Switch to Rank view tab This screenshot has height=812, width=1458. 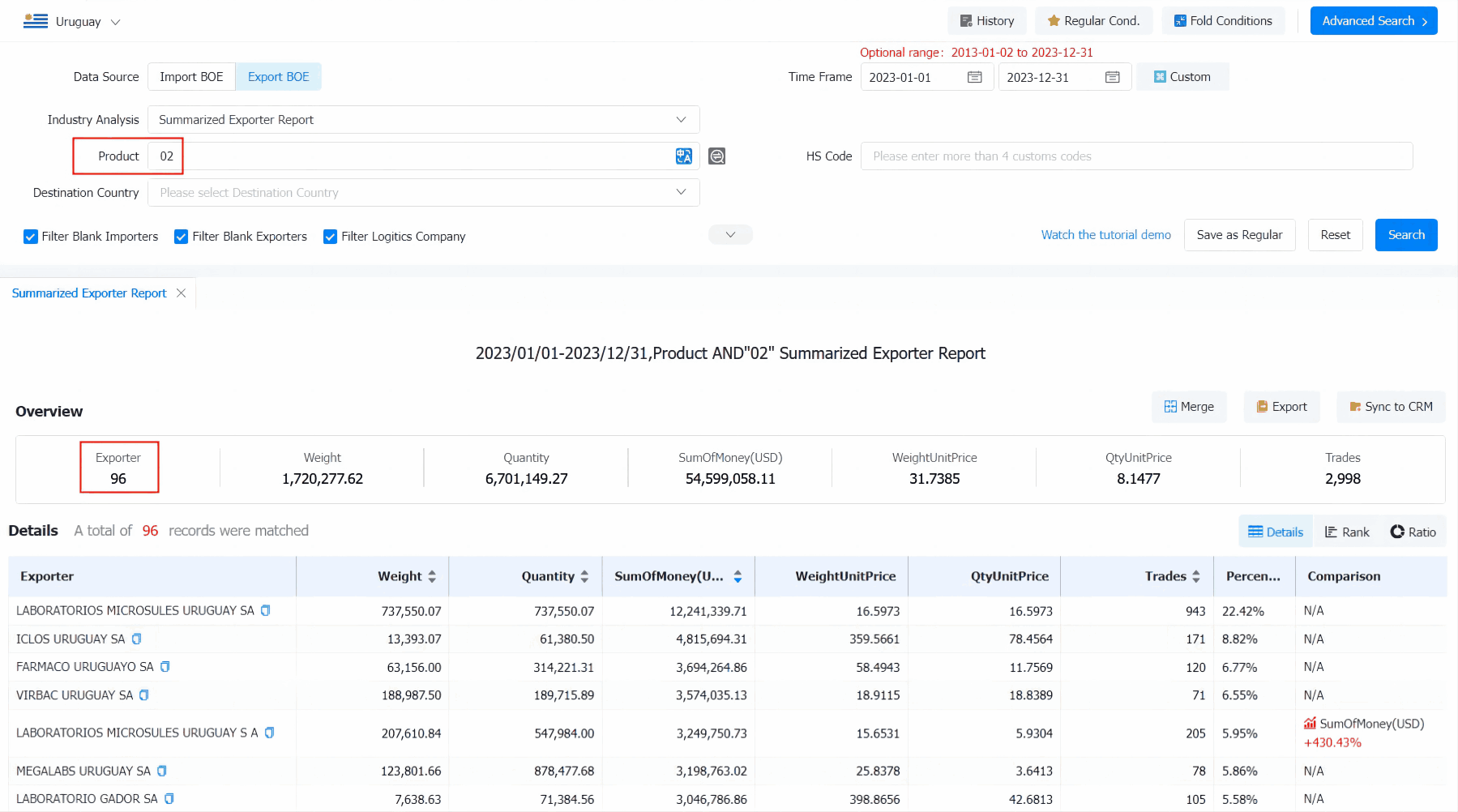coord(1347,532)
